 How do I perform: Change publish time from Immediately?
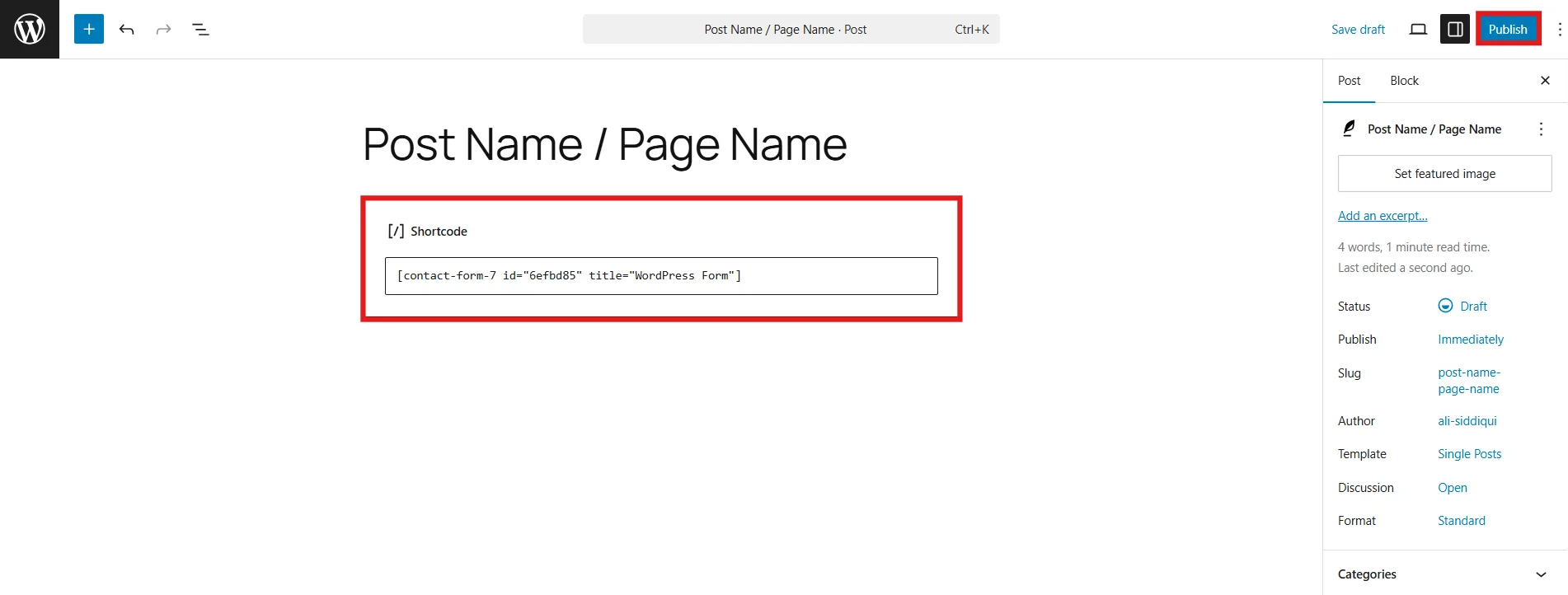[x=1471, y=340]
